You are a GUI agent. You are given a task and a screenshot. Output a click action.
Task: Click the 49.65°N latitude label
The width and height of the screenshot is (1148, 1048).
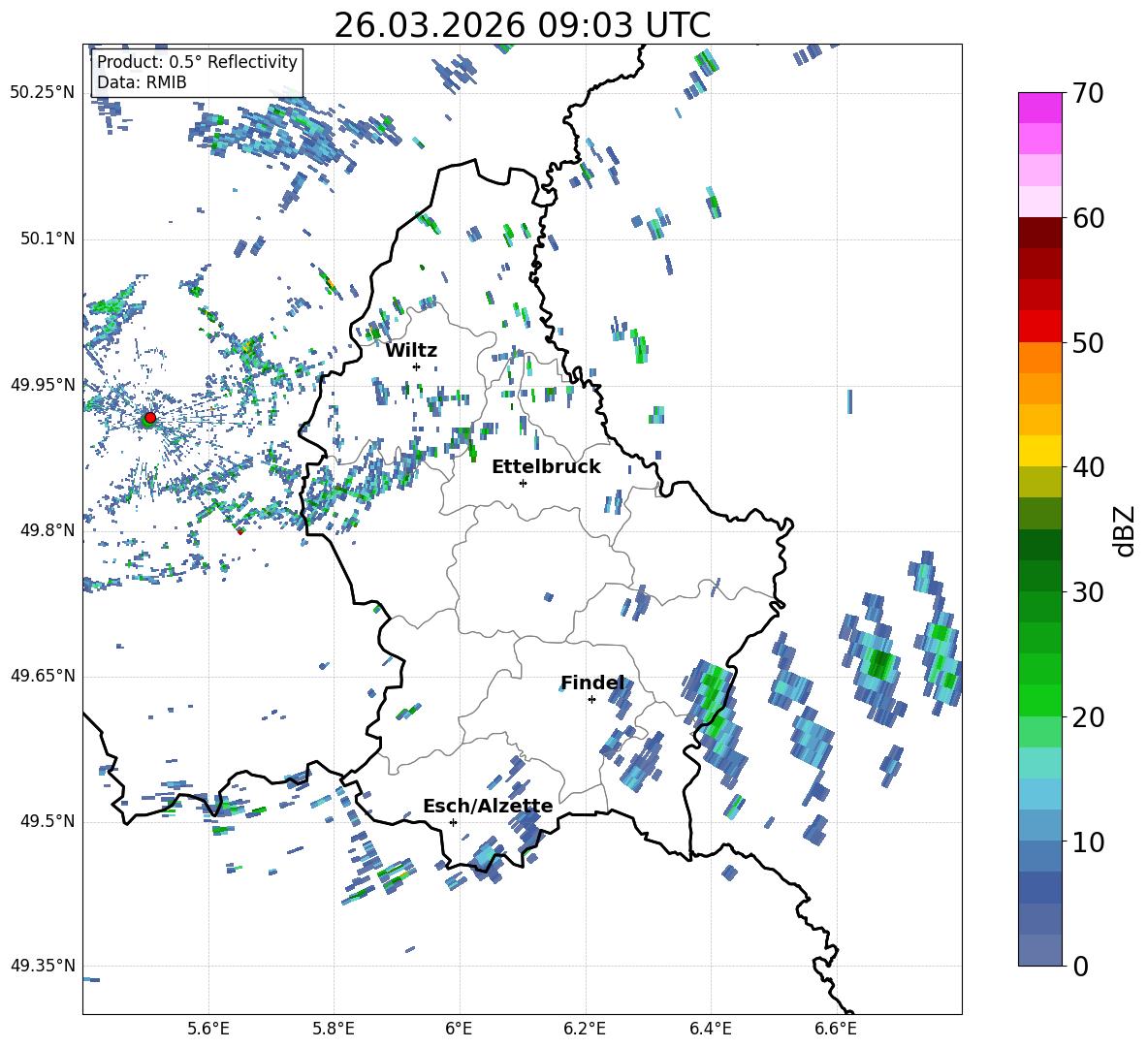[43, 675]
